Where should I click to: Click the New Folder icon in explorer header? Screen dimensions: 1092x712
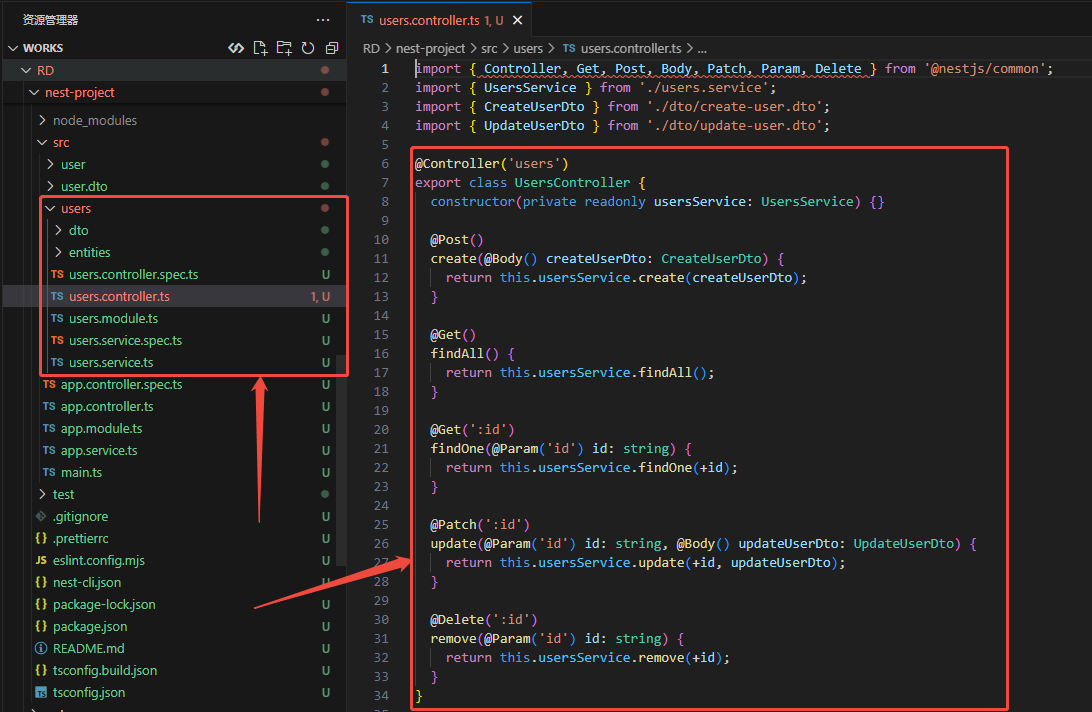pyautogui.click(x=284, y=48)
